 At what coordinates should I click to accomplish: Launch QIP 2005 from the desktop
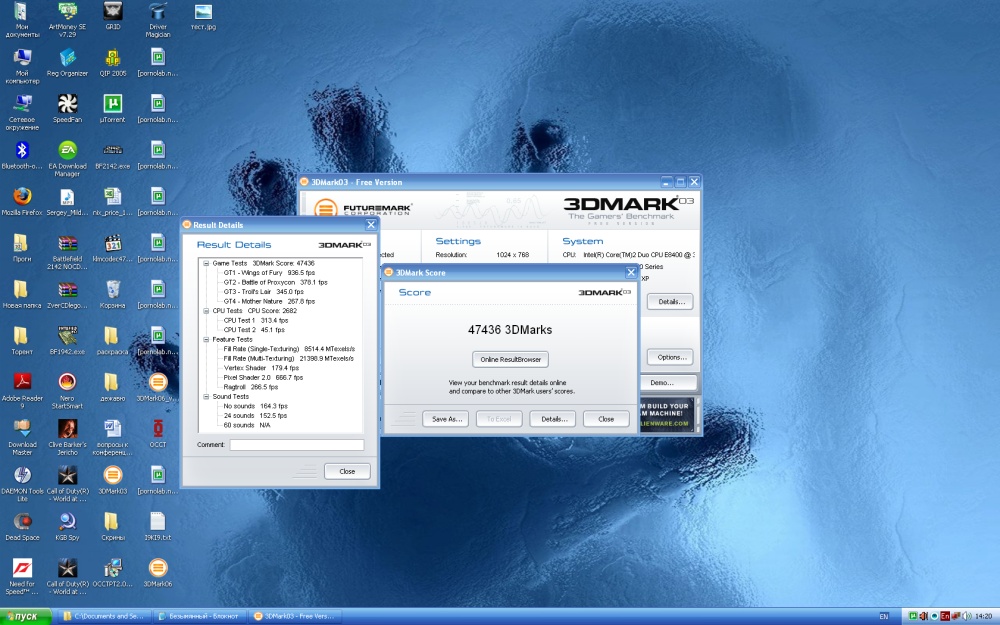[x=113, y=62]
